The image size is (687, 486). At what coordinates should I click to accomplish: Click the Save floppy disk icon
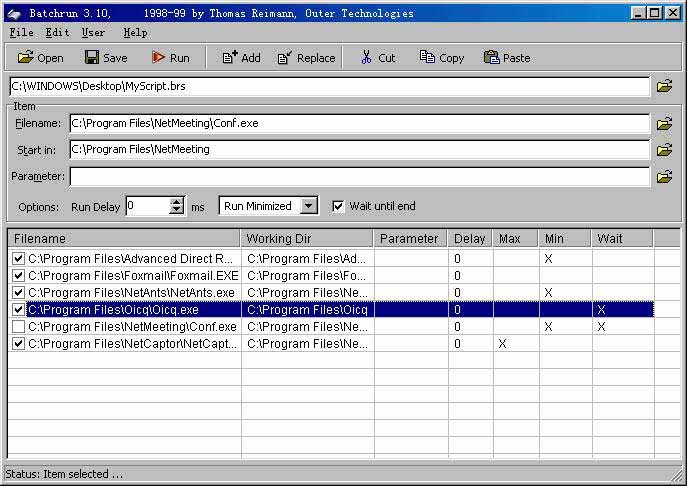point(91,58)
